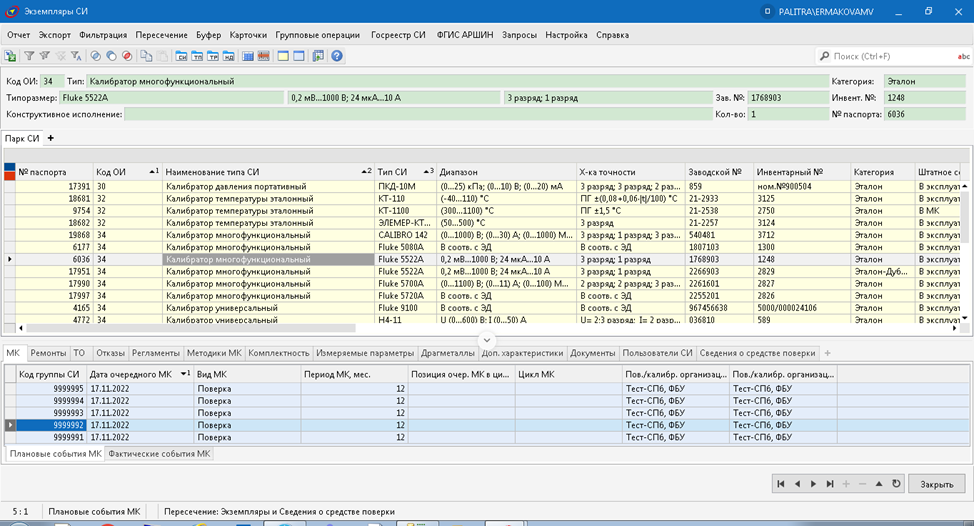Open the ФГИС АРШИН menu
Image resolution: width=974 pixels, height=526 pixels.
[x=465, y=35]
